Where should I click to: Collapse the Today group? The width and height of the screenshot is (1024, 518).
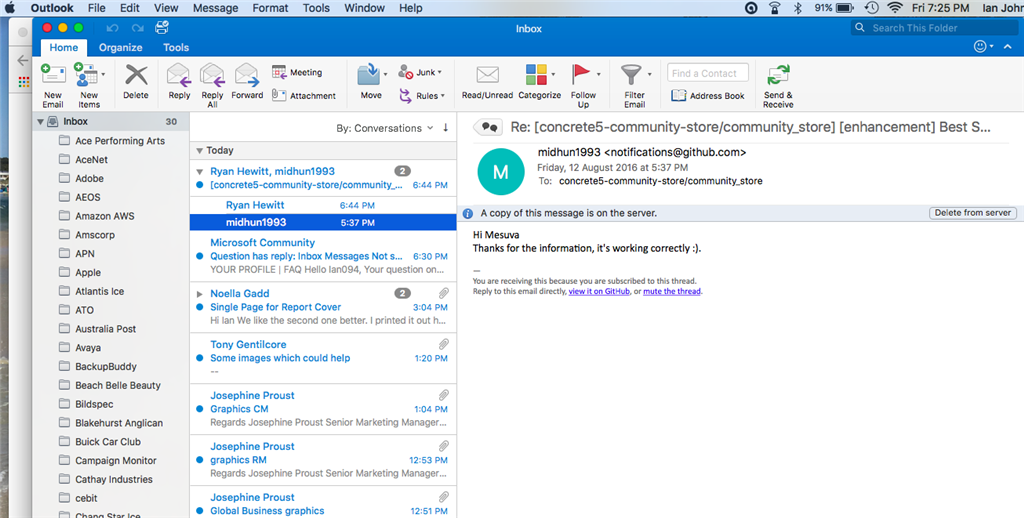pyautogui.click(x=199, y=150)
